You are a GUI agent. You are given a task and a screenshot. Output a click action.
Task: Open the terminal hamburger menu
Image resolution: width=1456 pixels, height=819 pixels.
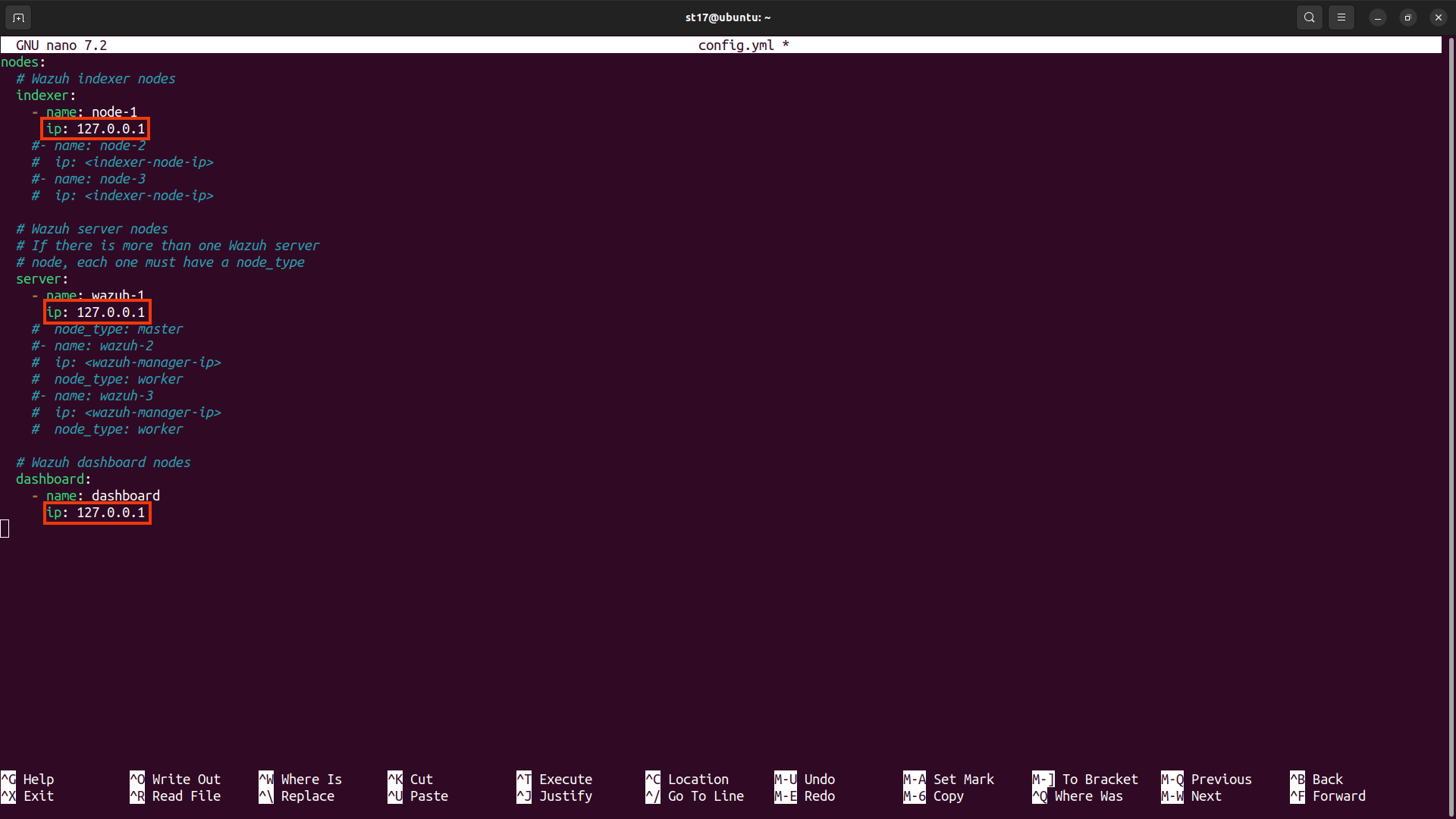coord(1341,17)
